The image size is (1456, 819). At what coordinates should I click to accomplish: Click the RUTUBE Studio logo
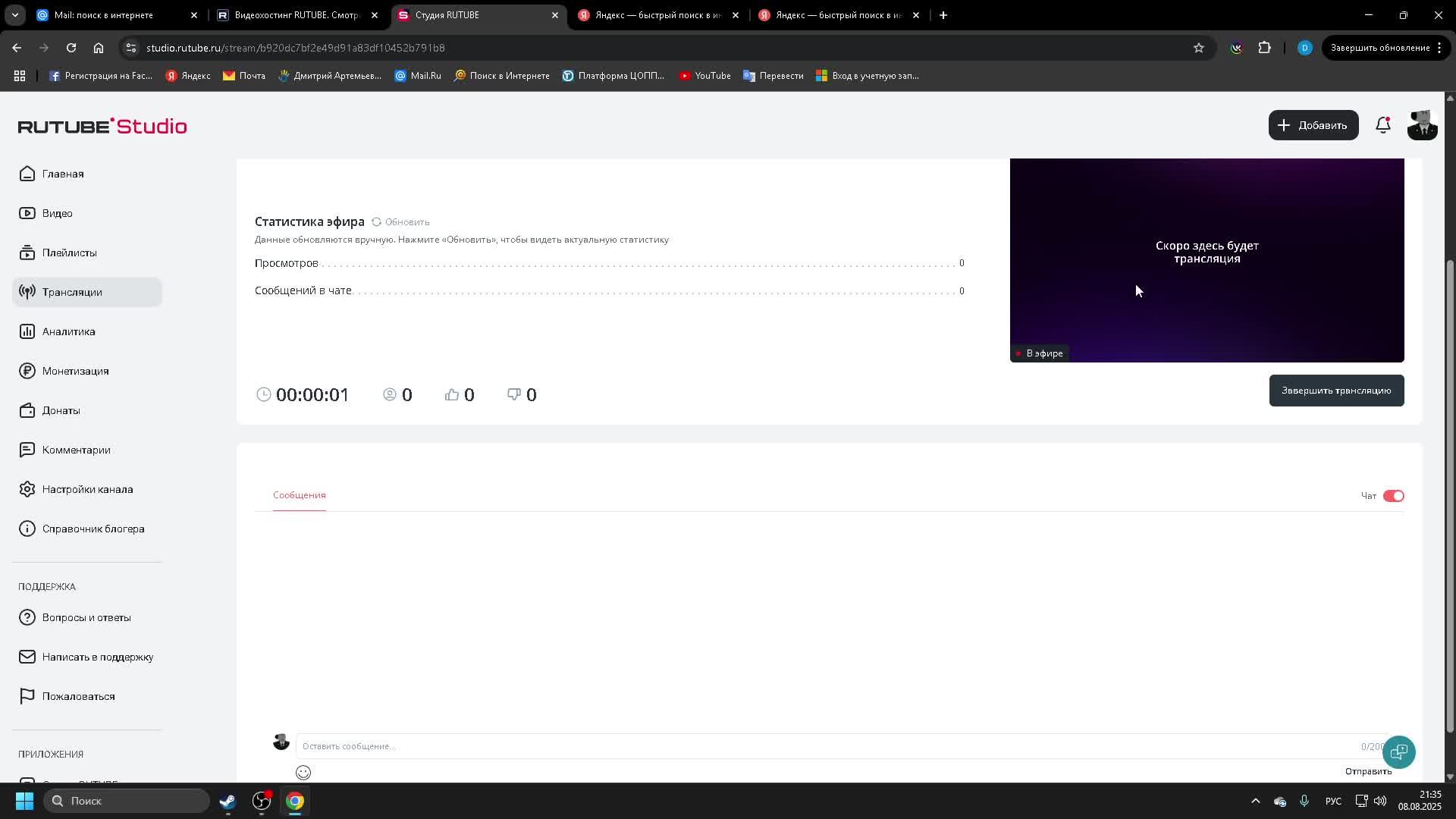click(102, 126)
